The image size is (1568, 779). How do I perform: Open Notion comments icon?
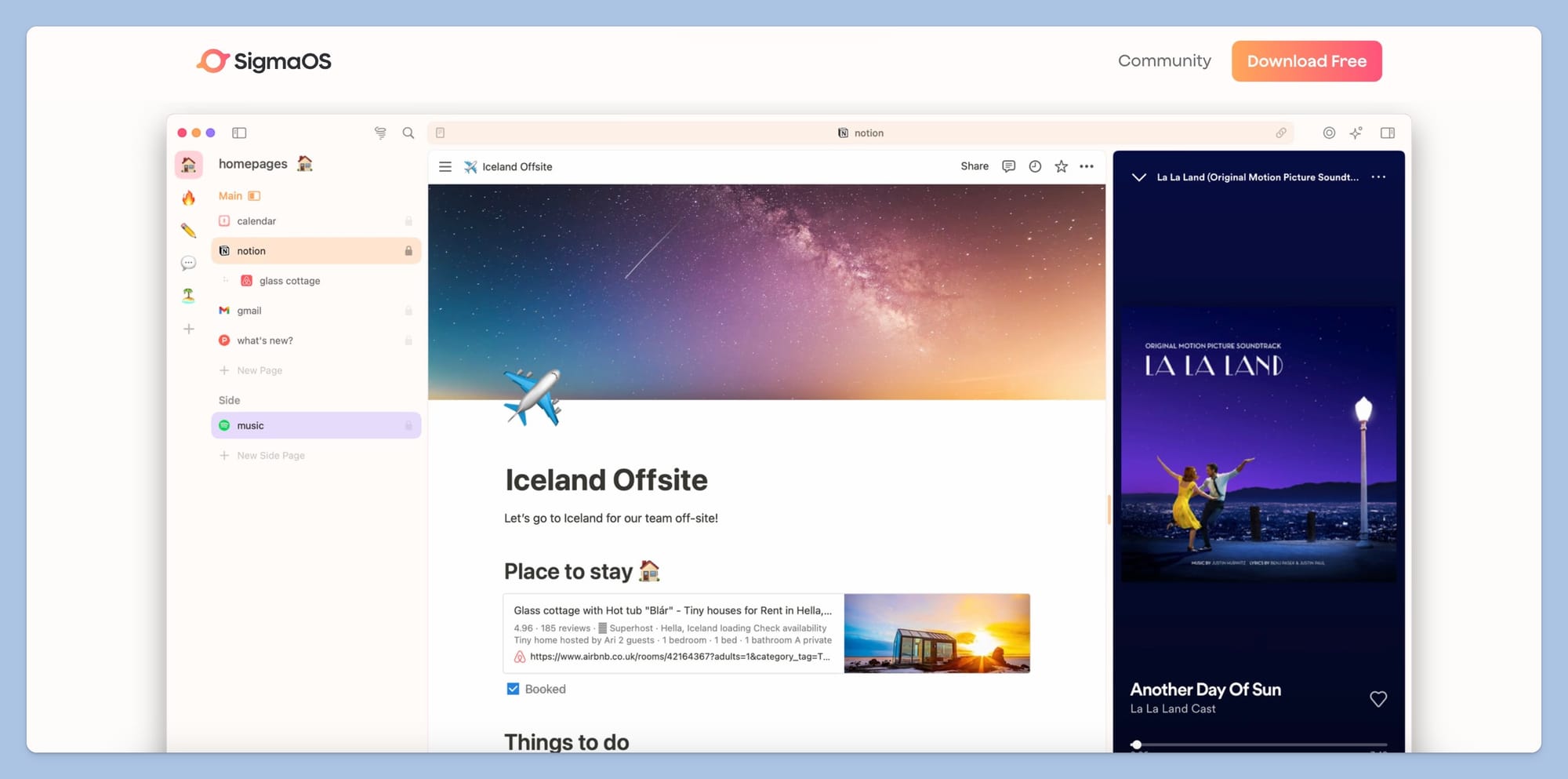(x=1009, y=166)
